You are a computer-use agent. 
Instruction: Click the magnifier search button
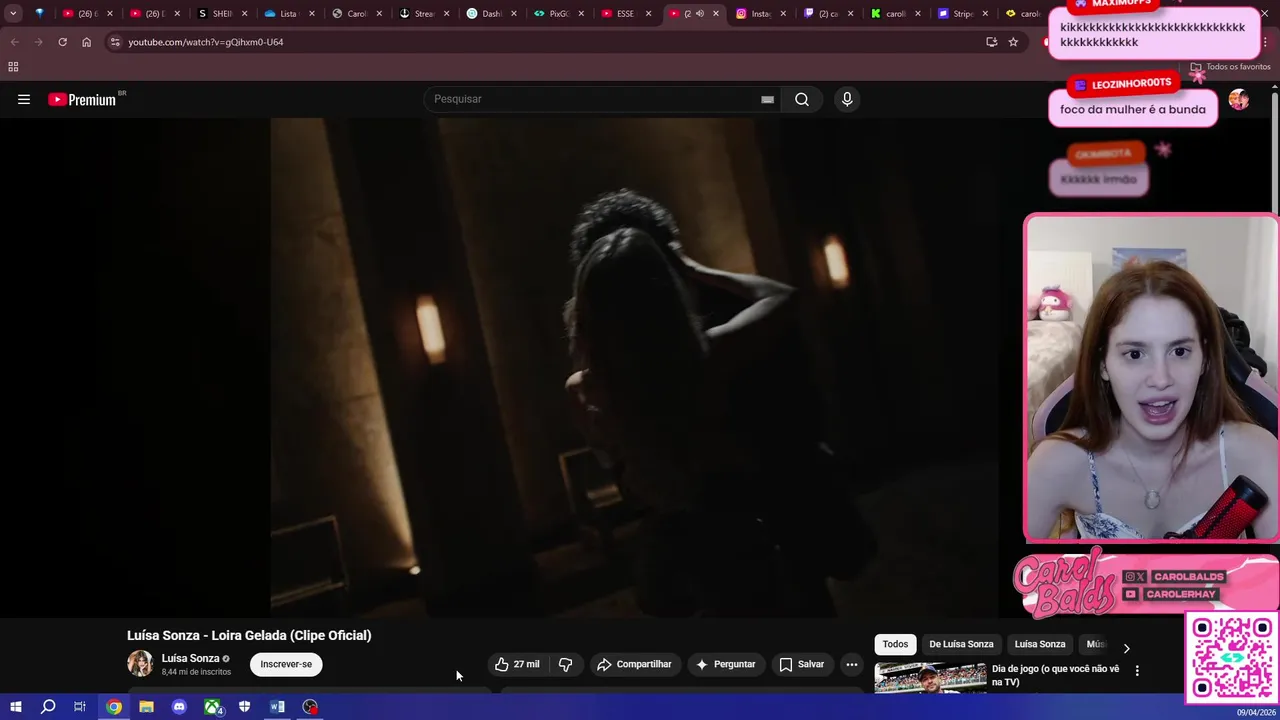point(802,99)
